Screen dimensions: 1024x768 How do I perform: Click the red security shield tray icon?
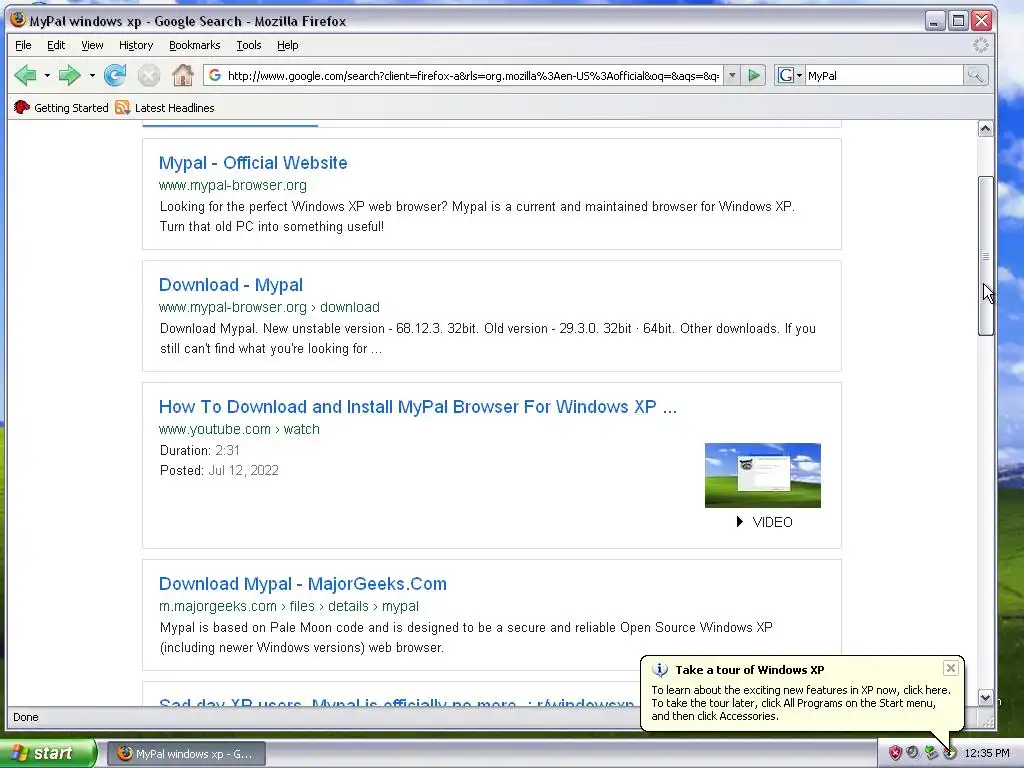pos(895,753)
